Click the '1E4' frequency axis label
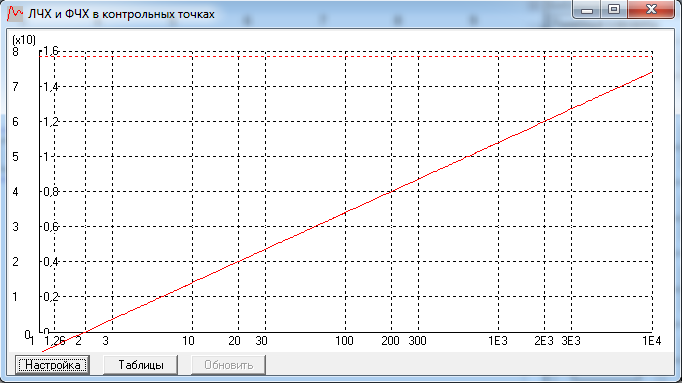The width and height of the screenshot is (682, 383). [652, 341]
